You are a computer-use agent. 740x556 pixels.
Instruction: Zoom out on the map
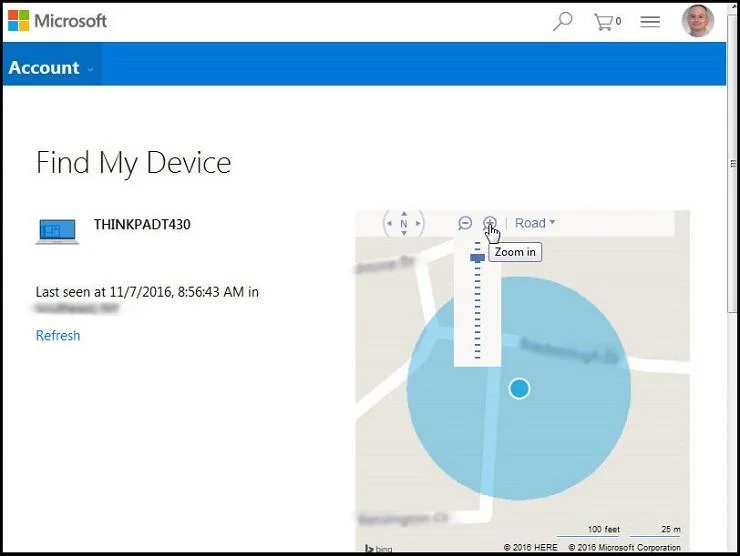click(x=465, y=223)
